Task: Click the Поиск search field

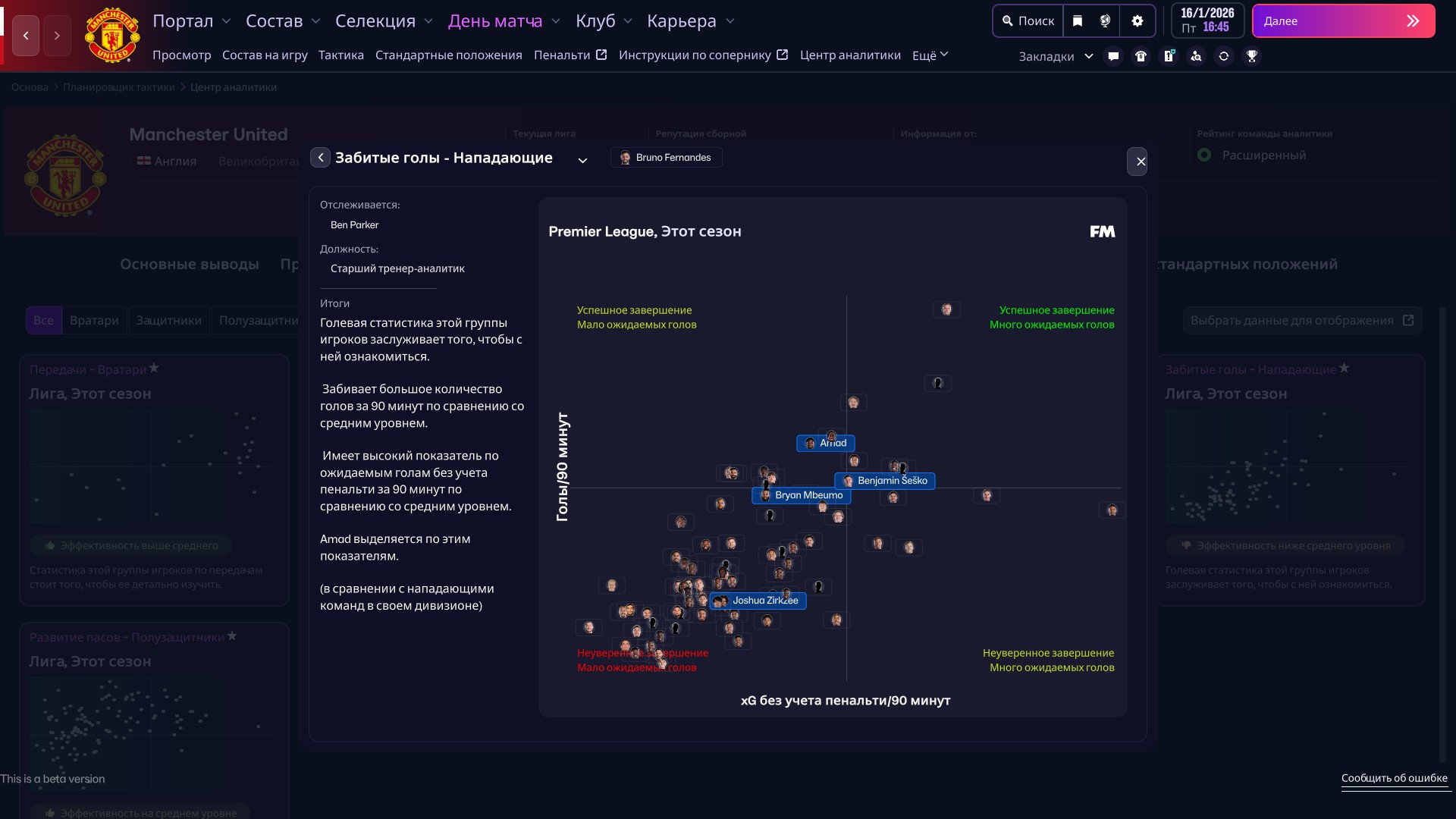Action: (x=1028, y=21)
